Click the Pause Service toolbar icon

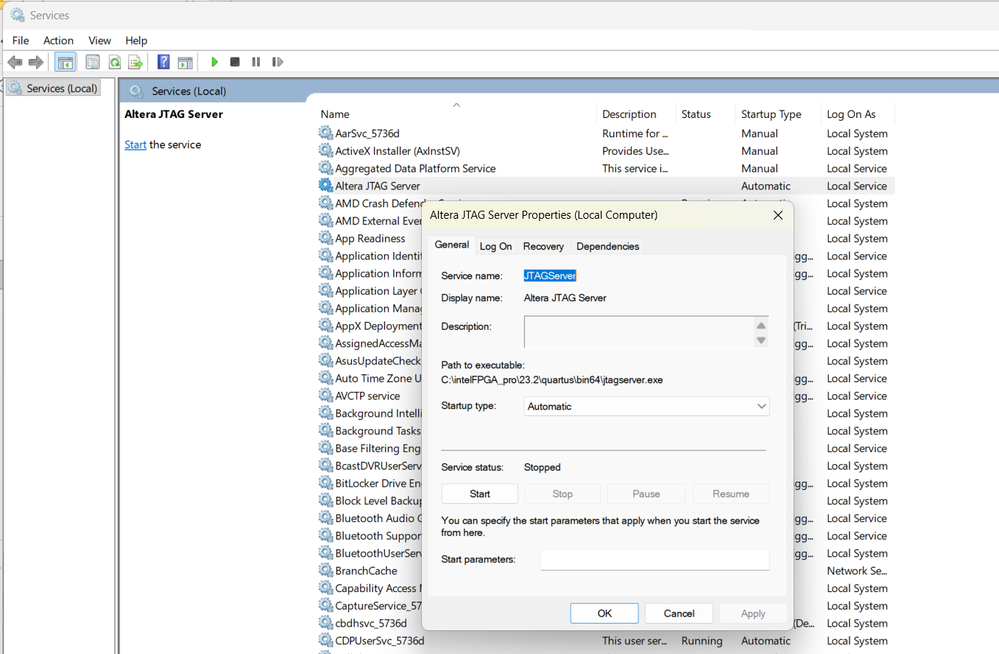(x=256, y=62)
